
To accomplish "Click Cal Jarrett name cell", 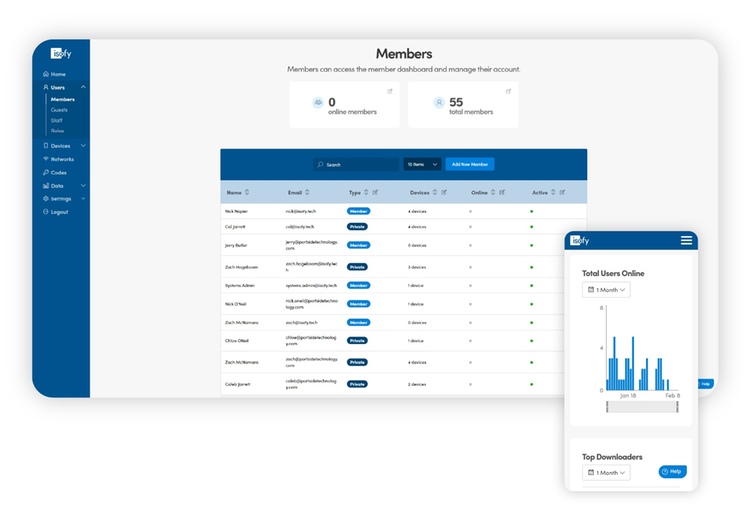I will (x=235, y=227).
